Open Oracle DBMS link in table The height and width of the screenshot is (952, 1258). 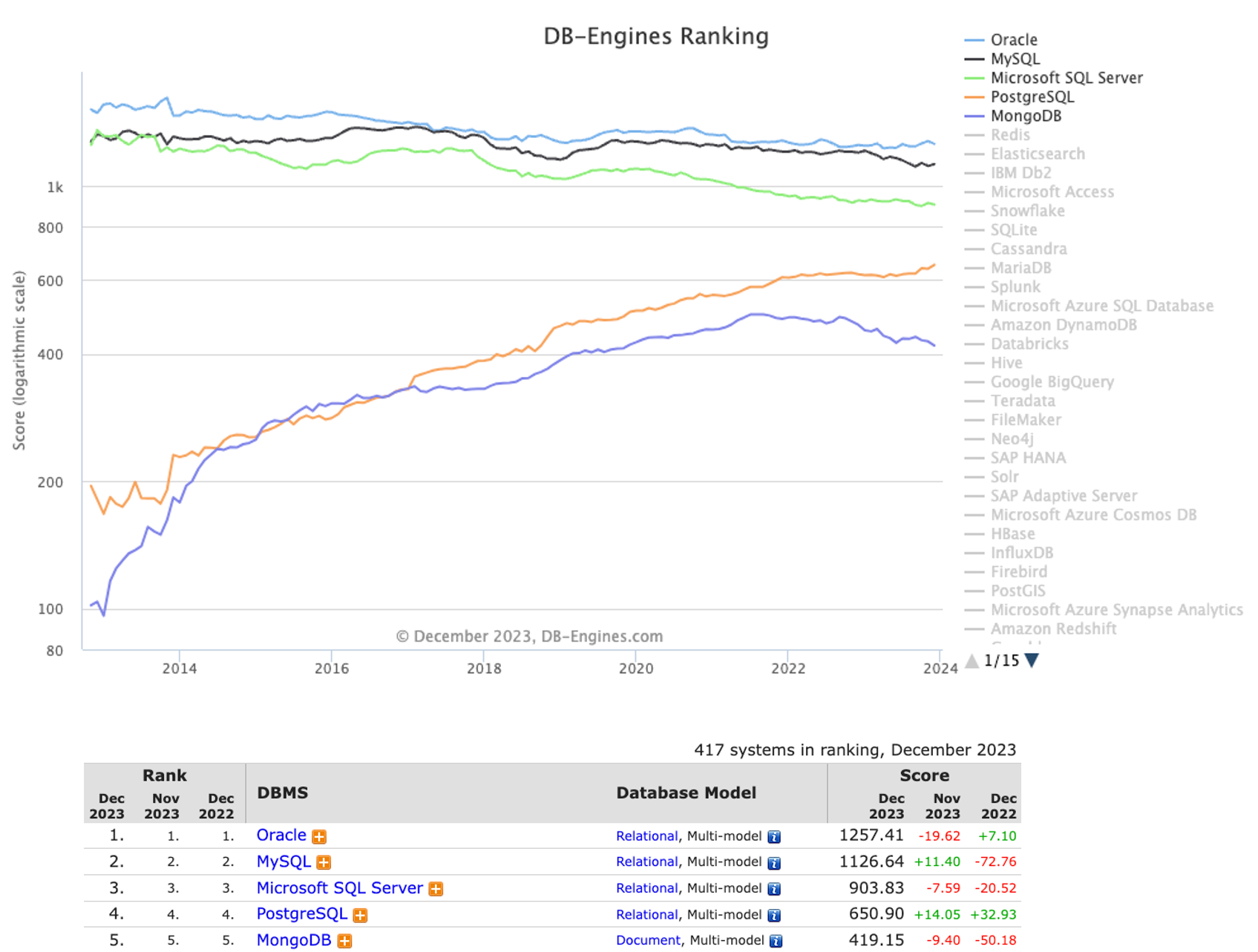281,836
